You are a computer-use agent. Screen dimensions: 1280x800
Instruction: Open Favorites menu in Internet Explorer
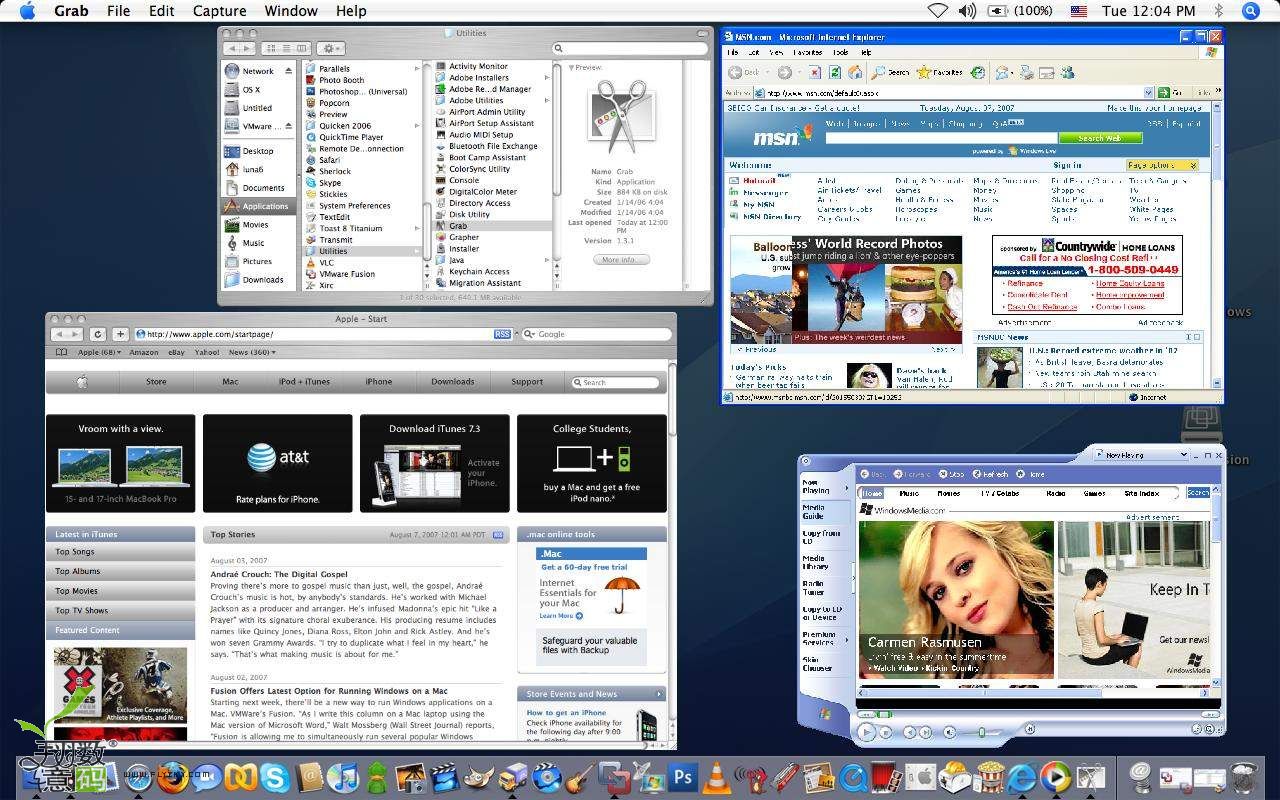point(808,52)
